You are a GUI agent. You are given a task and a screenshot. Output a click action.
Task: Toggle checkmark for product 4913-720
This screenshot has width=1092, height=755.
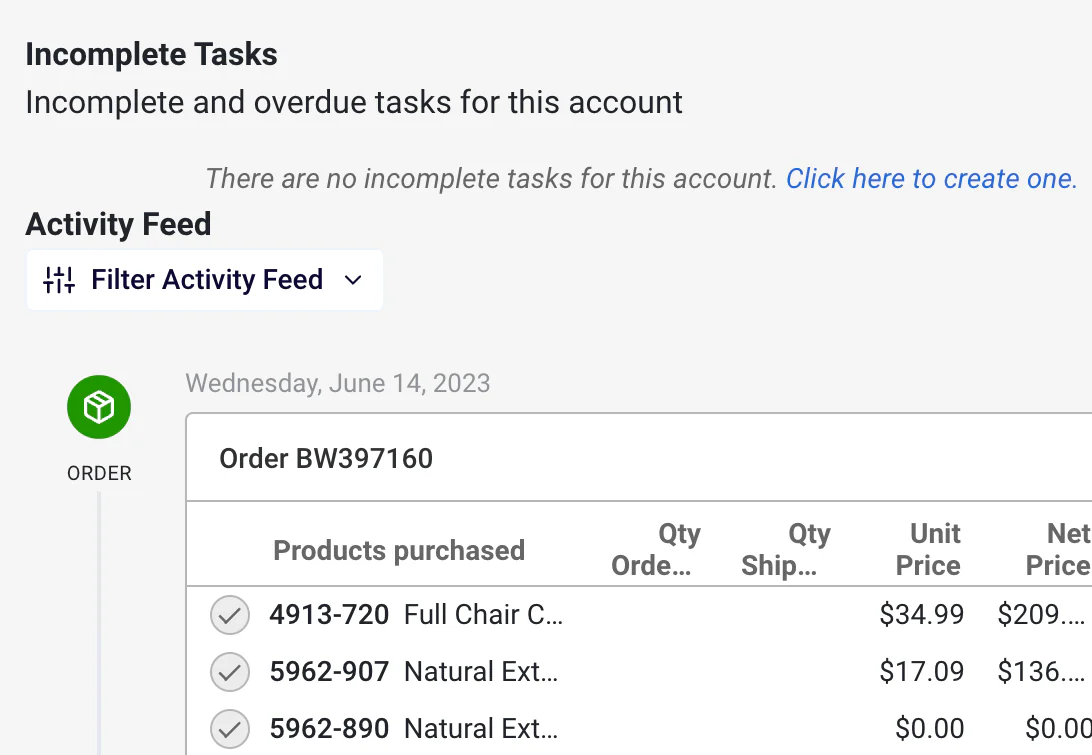230,615
